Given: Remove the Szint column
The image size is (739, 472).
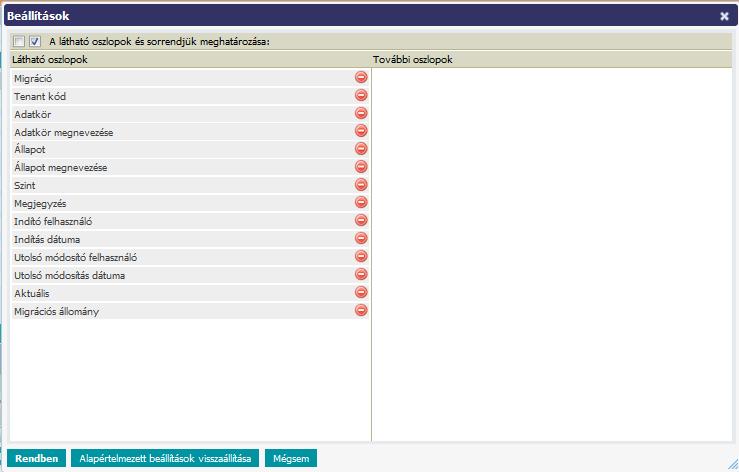Looking at the screenshot, I should [361, 184].
